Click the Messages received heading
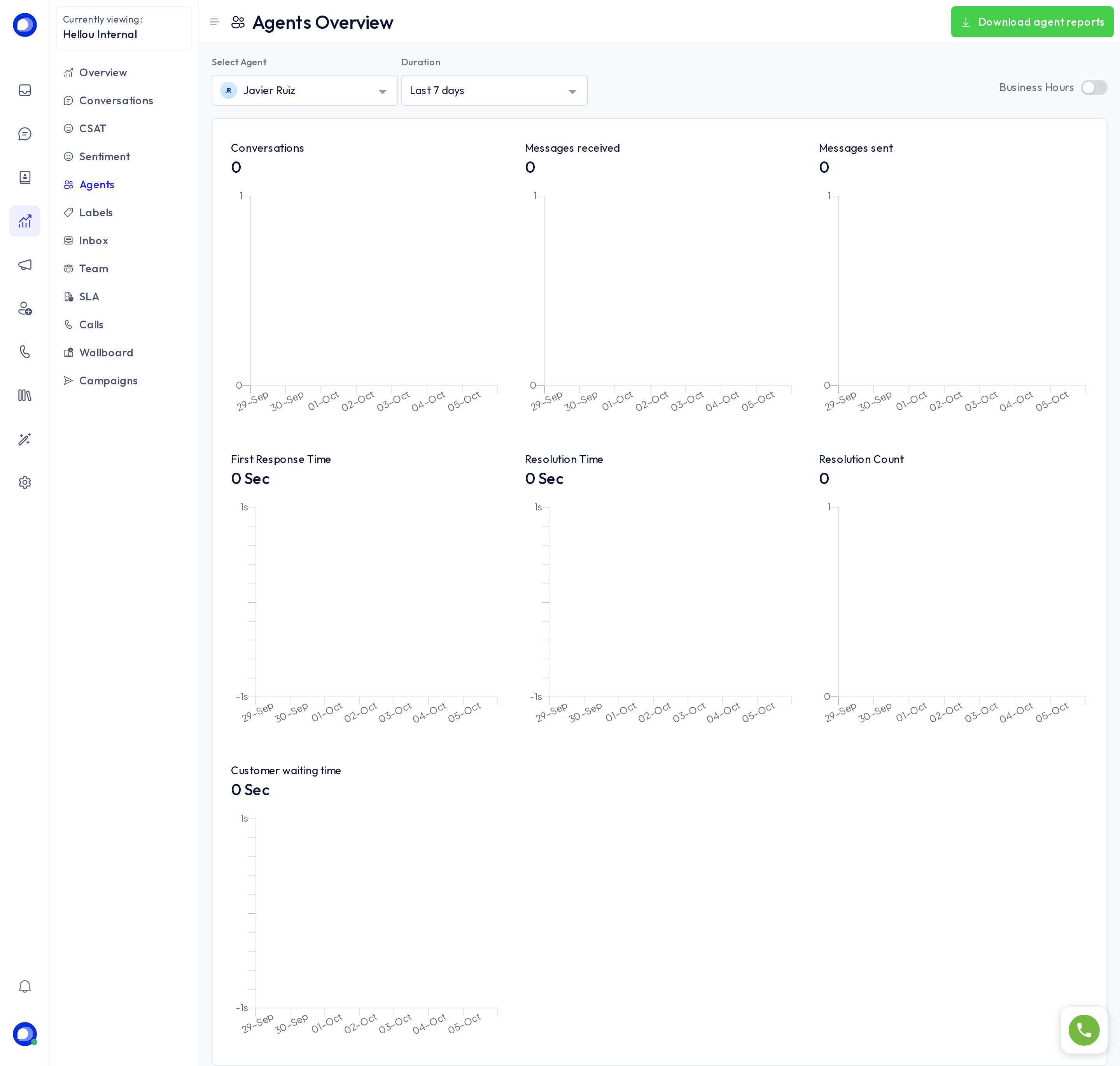The height and width of the screenshot is (1066, 1120). point(572,148)
